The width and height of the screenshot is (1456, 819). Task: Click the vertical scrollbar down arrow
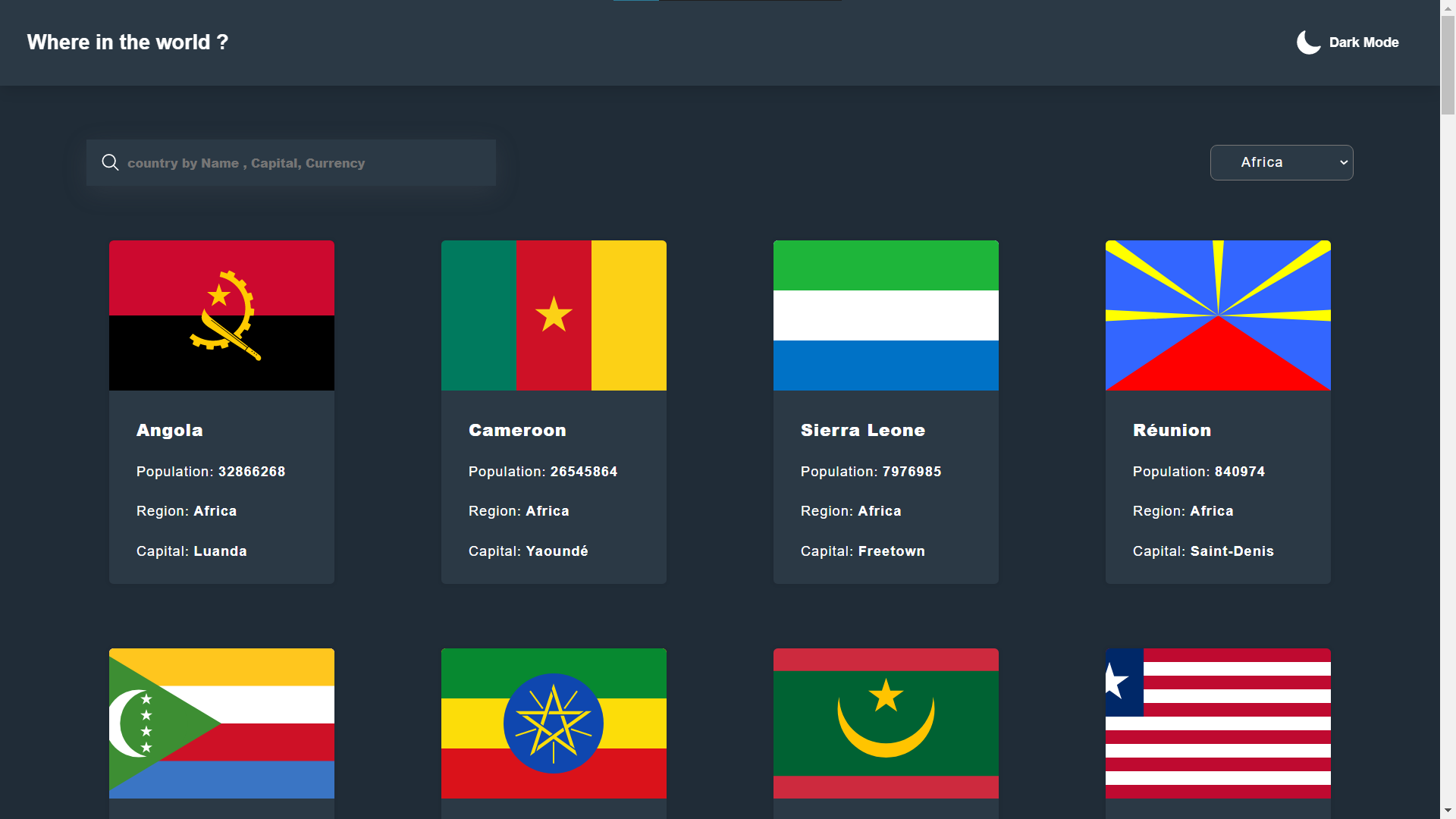point(1448,811)
